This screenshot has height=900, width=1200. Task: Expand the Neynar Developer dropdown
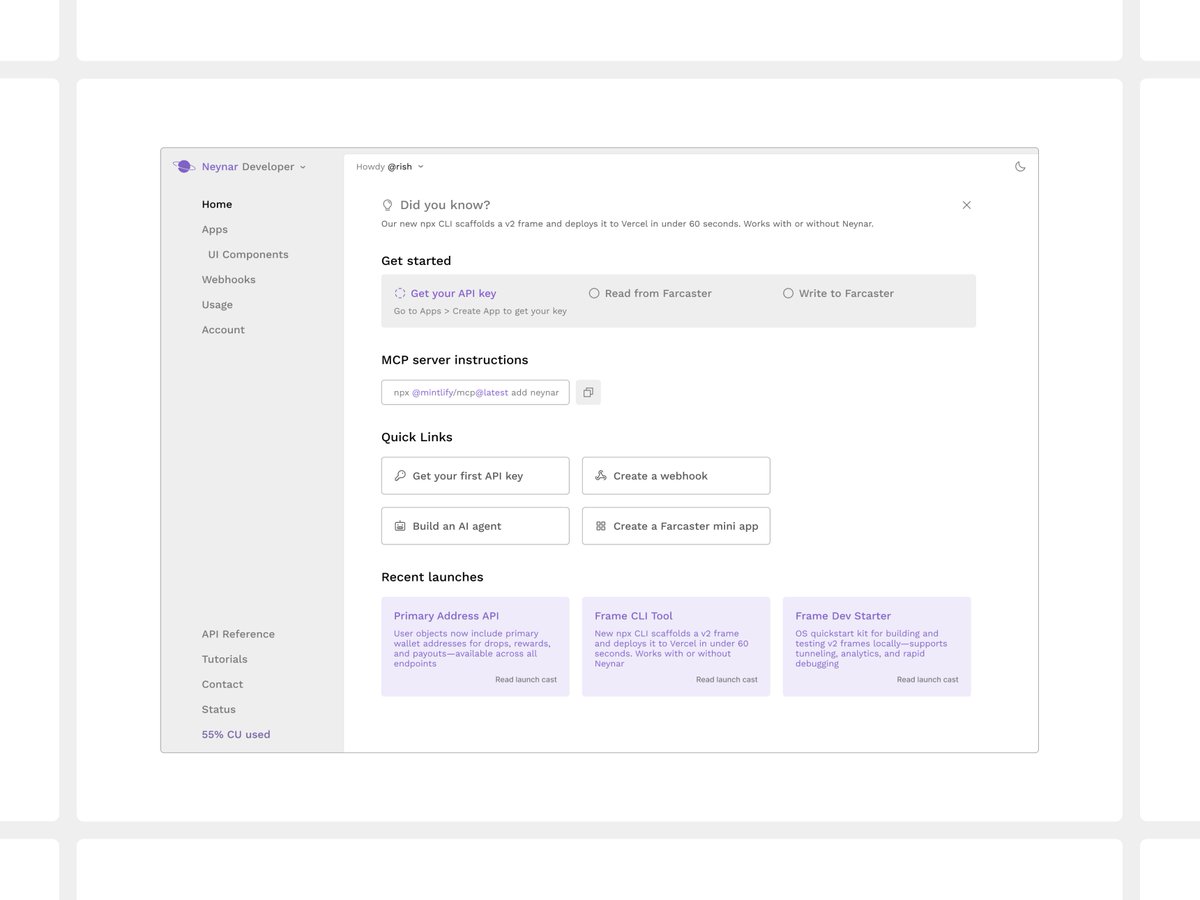click(254, 167)
